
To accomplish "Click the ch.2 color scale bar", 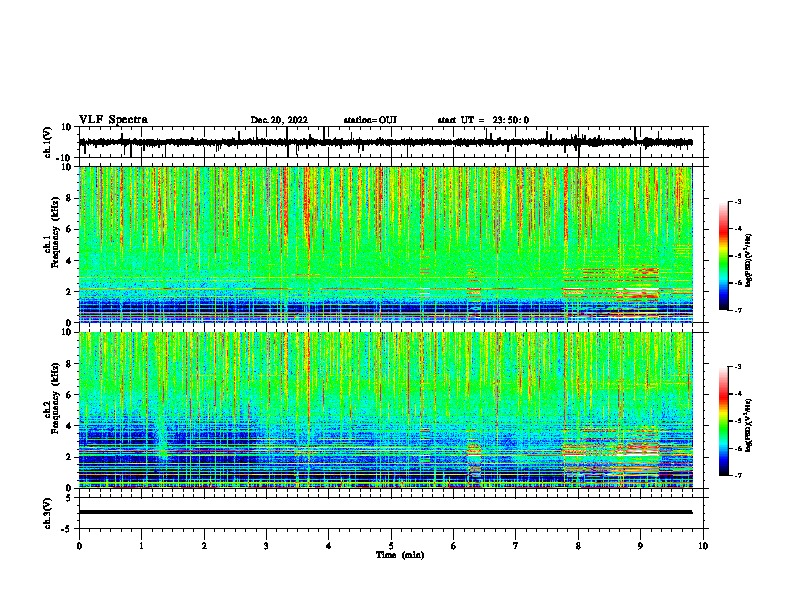I will click(724, 421).
